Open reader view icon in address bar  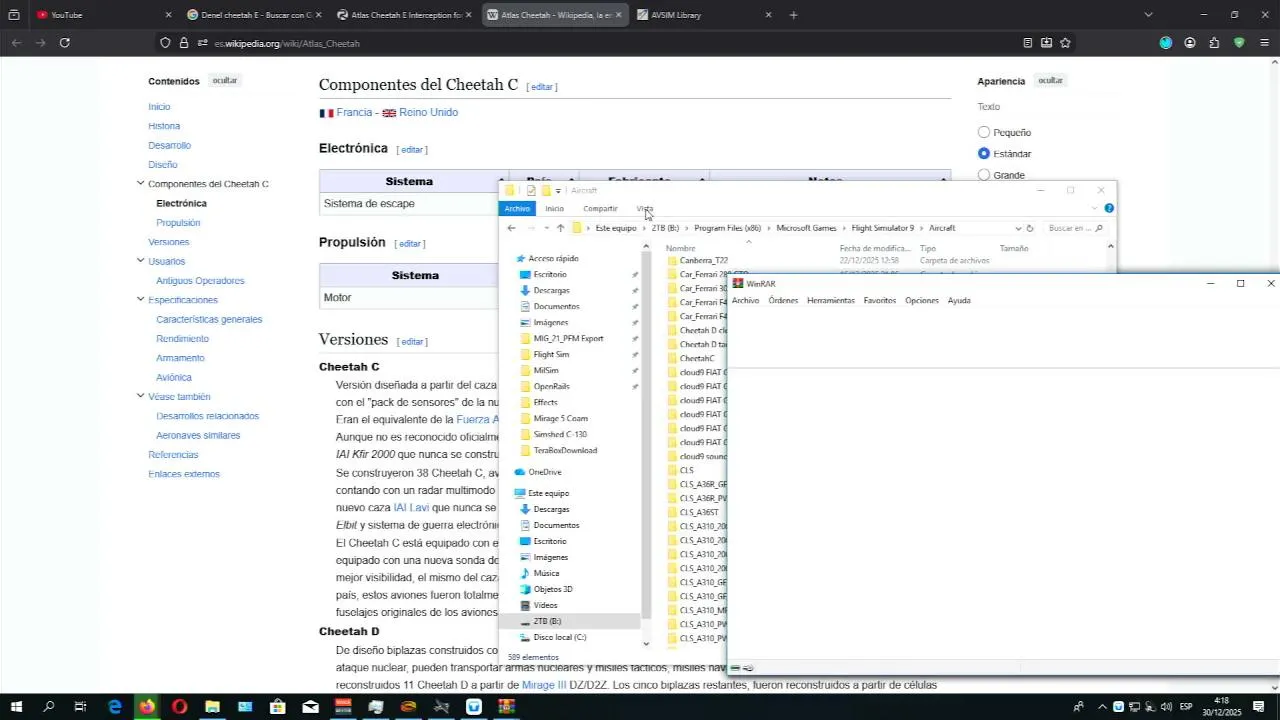1027,43
